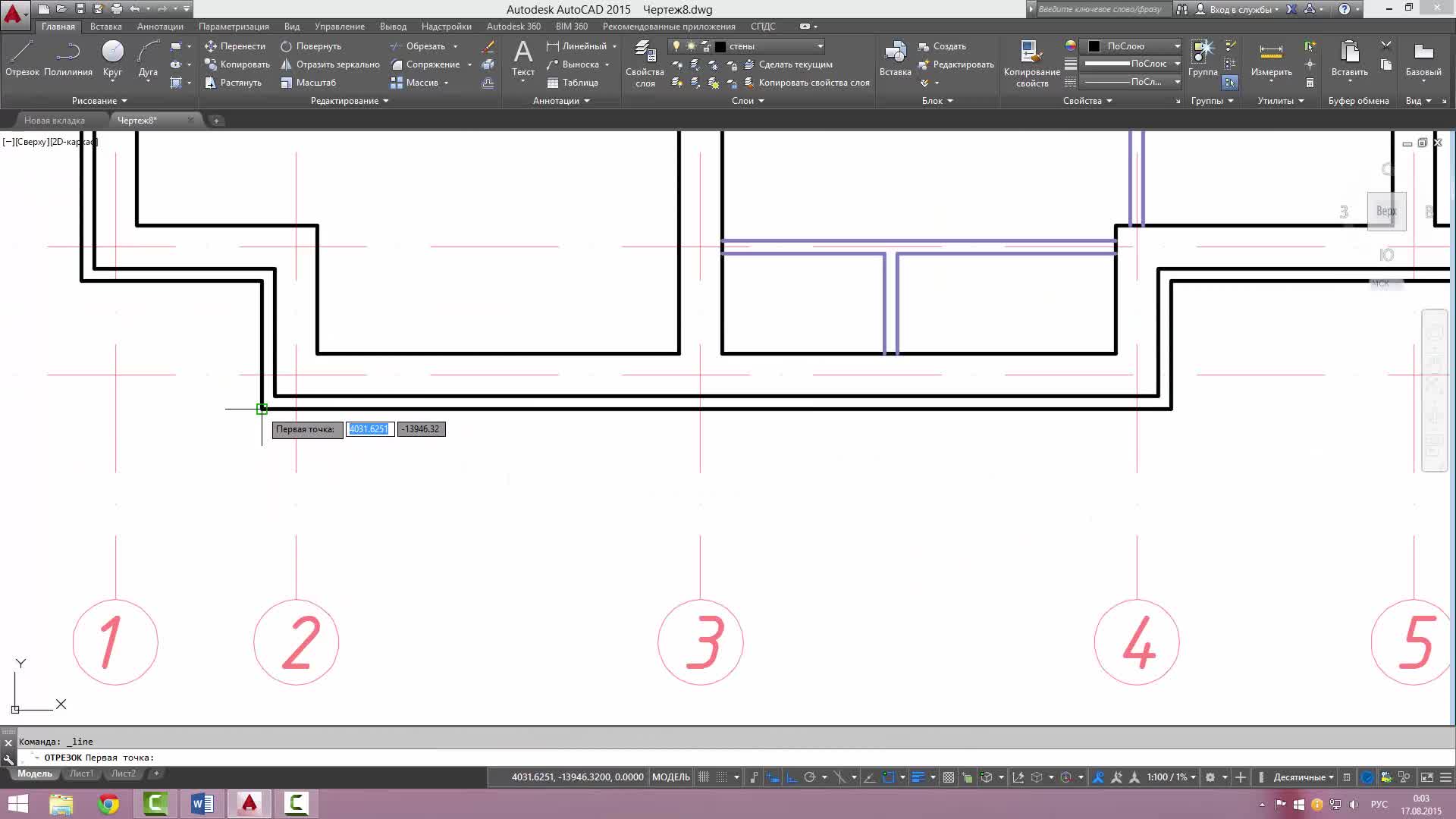Toggle polar tracking in status bar

(809, 777)
